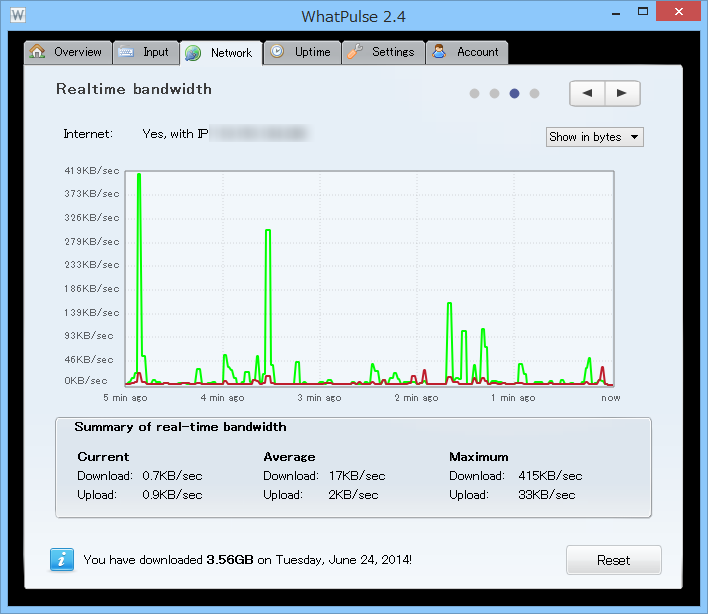
Task: Select the second page indicator dot
Action: [x=494, y=93]
